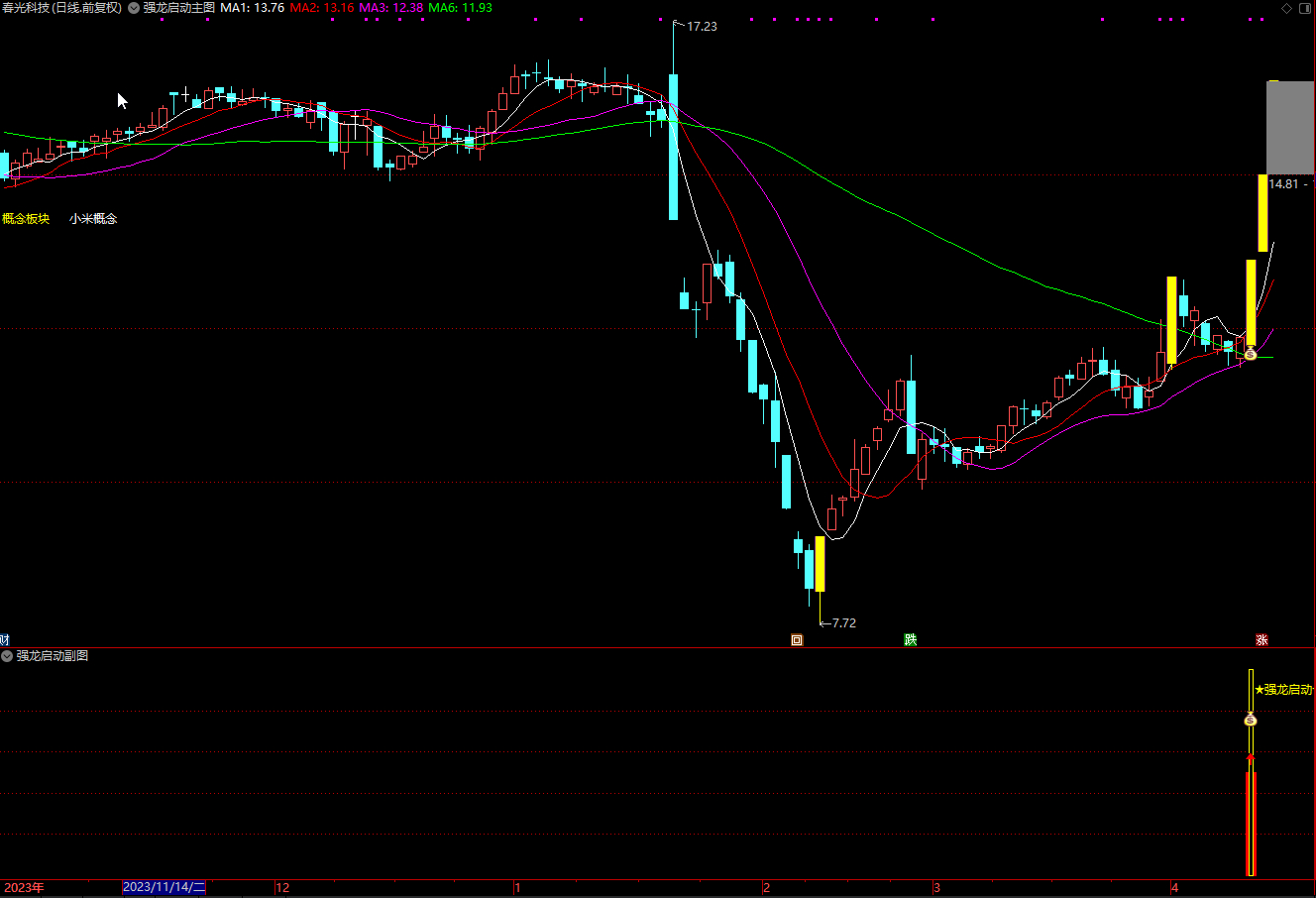Image resolution: width=1316 pixels, height=898 pixels.
Task: Click the red 涨 marker icon
Action: coord(1261,640)
